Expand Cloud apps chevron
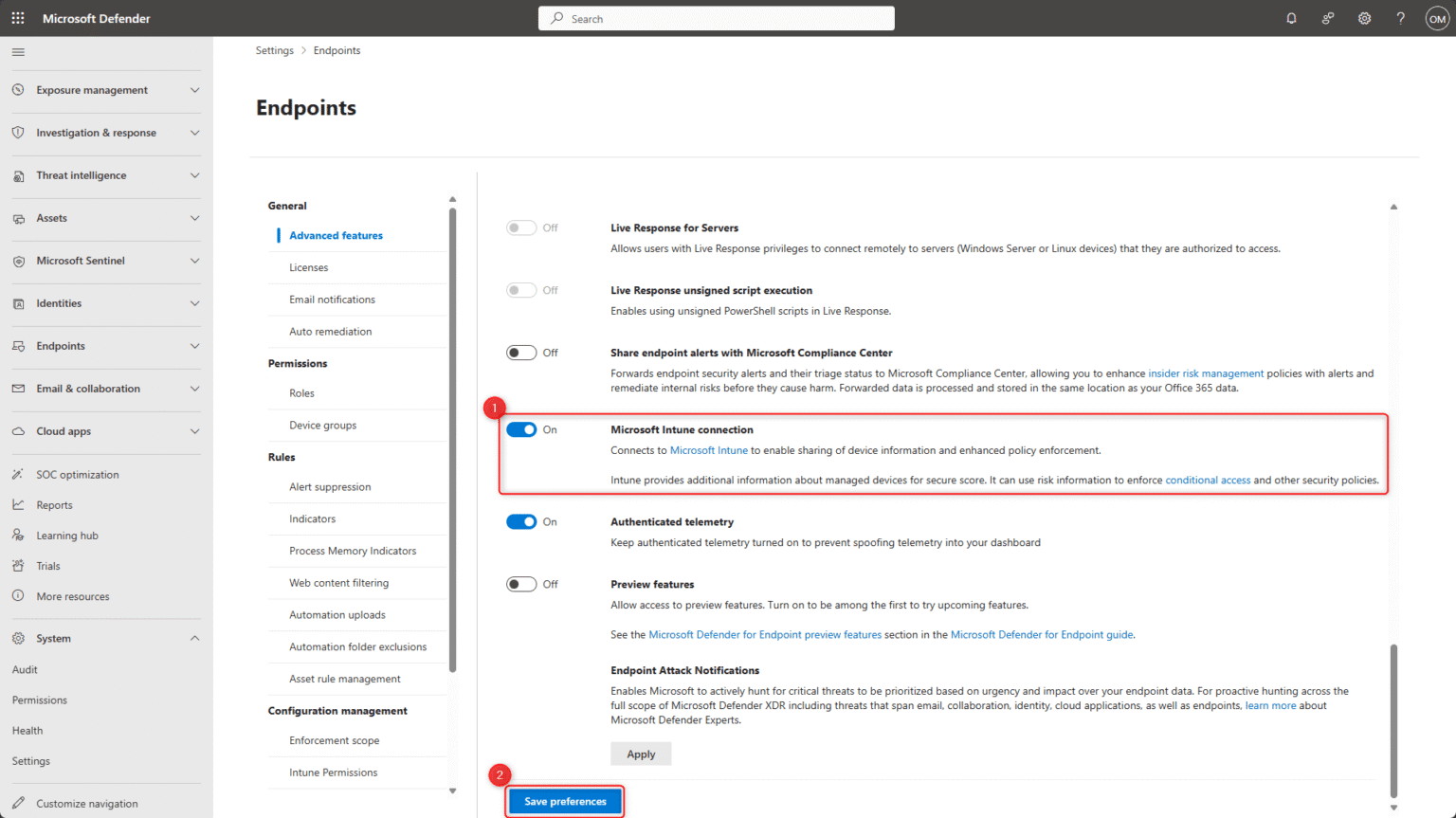 point(194,431)
